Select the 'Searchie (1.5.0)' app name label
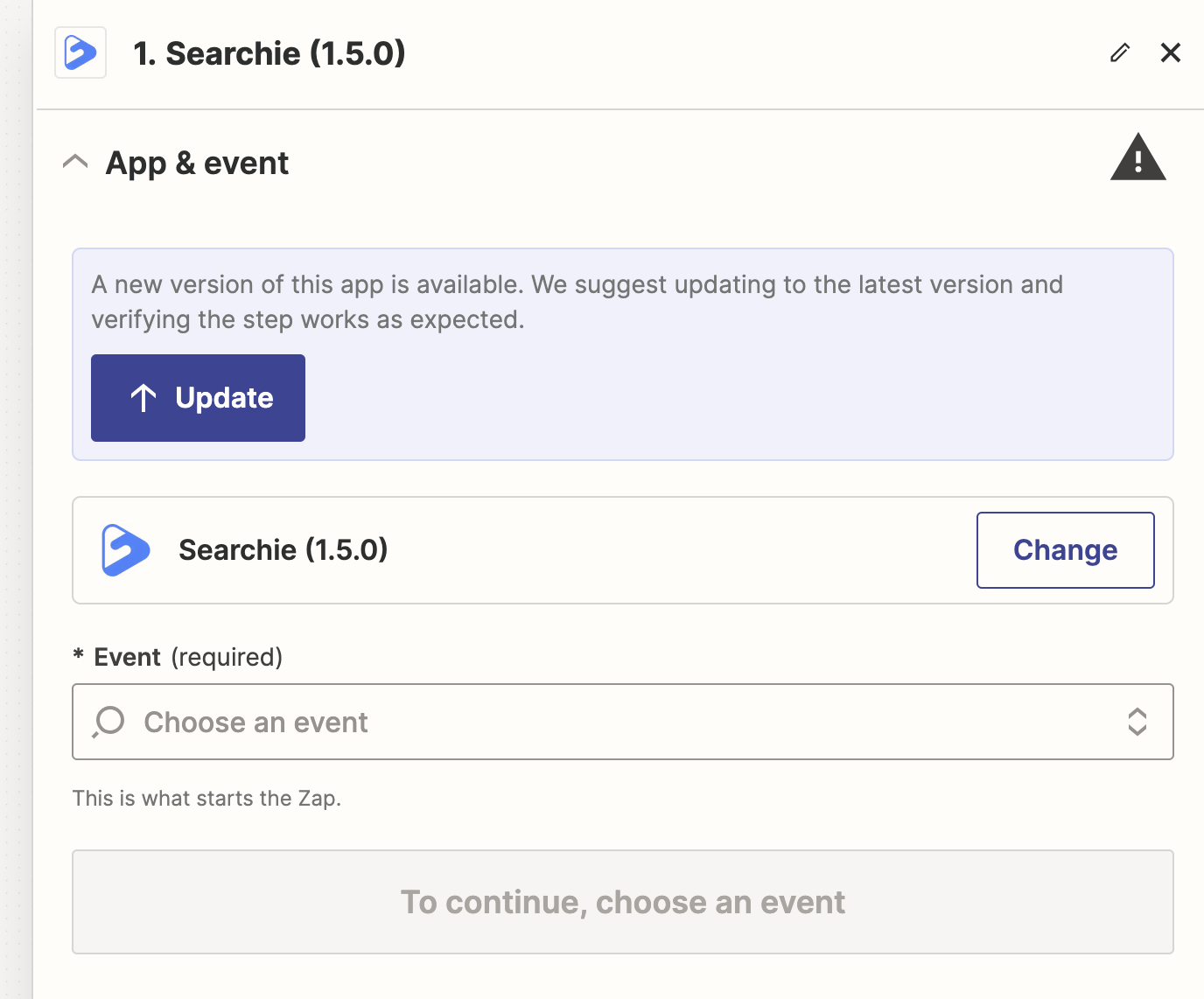 (x=283, y=550)
